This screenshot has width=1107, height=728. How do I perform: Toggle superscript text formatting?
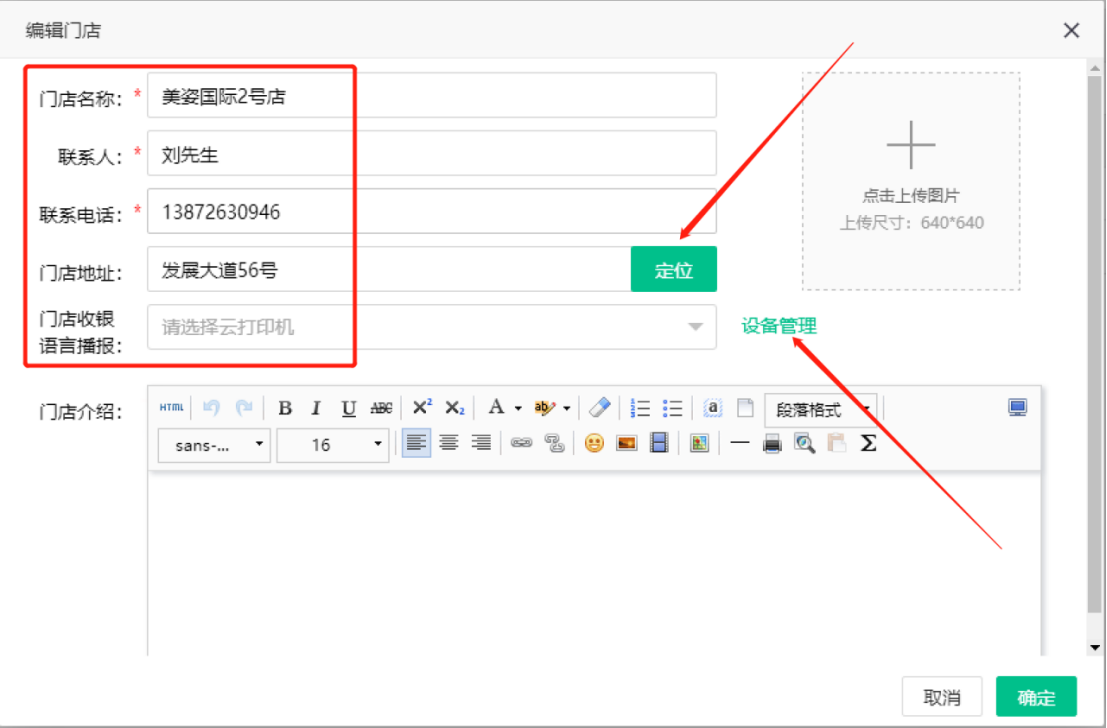(422, 408)
